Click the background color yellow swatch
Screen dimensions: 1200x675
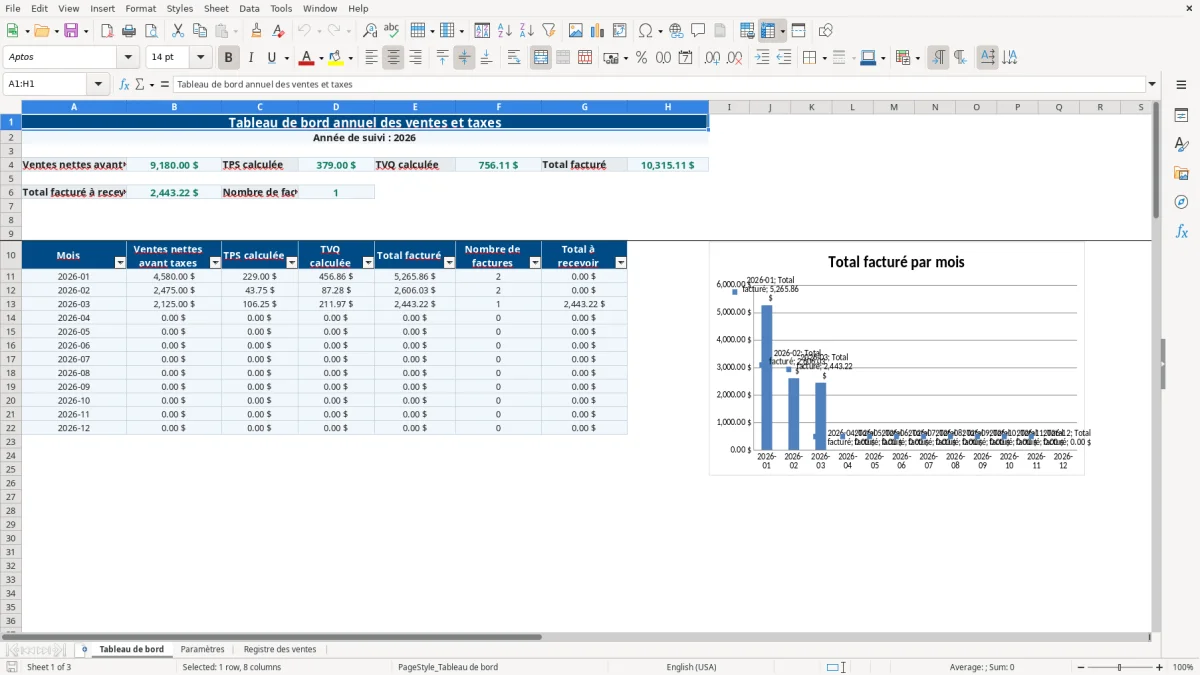pyautogui.click(x=336, y=58)
